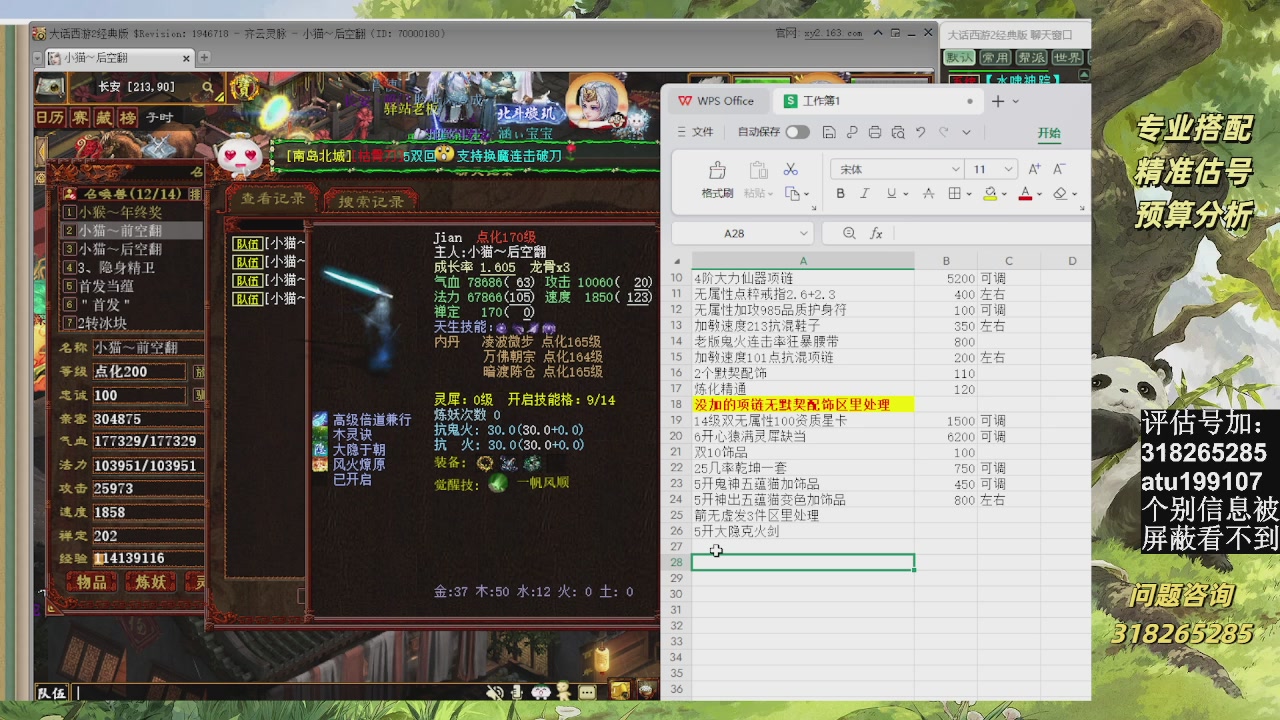Apply Bold formatting
The width and height of the screenshot is (1280, 720).
840,194
